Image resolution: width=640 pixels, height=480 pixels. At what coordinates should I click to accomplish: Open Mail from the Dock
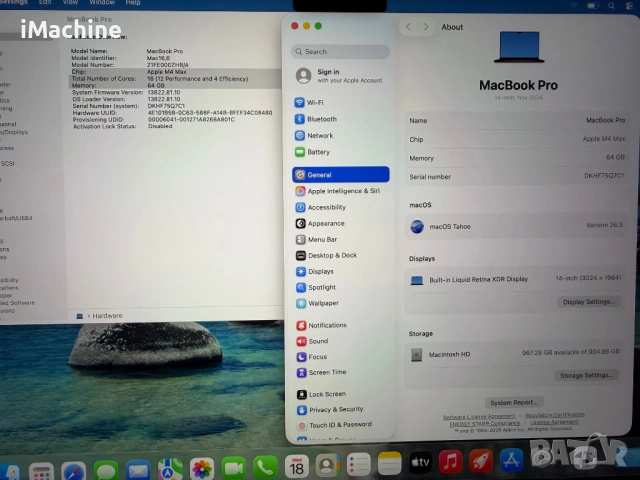click(138, 469)
